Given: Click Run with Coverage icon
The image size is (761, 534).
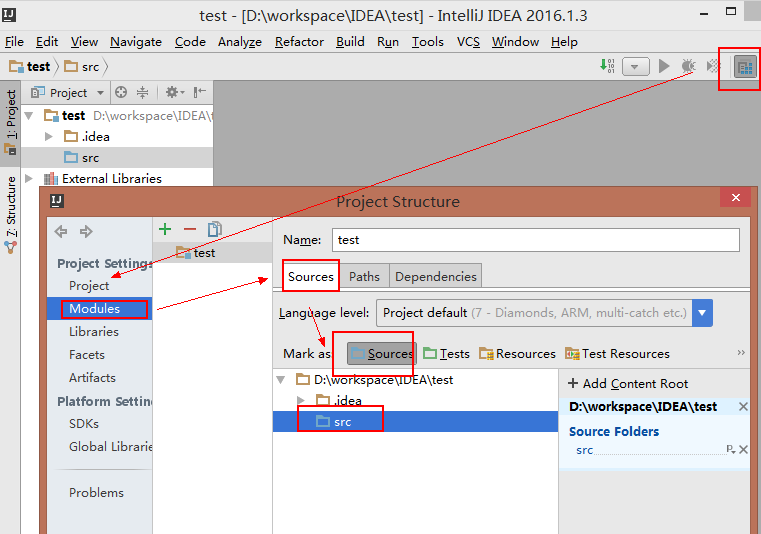Looking at the screenshot, I should pyautogui.click(x=713, y=66).
